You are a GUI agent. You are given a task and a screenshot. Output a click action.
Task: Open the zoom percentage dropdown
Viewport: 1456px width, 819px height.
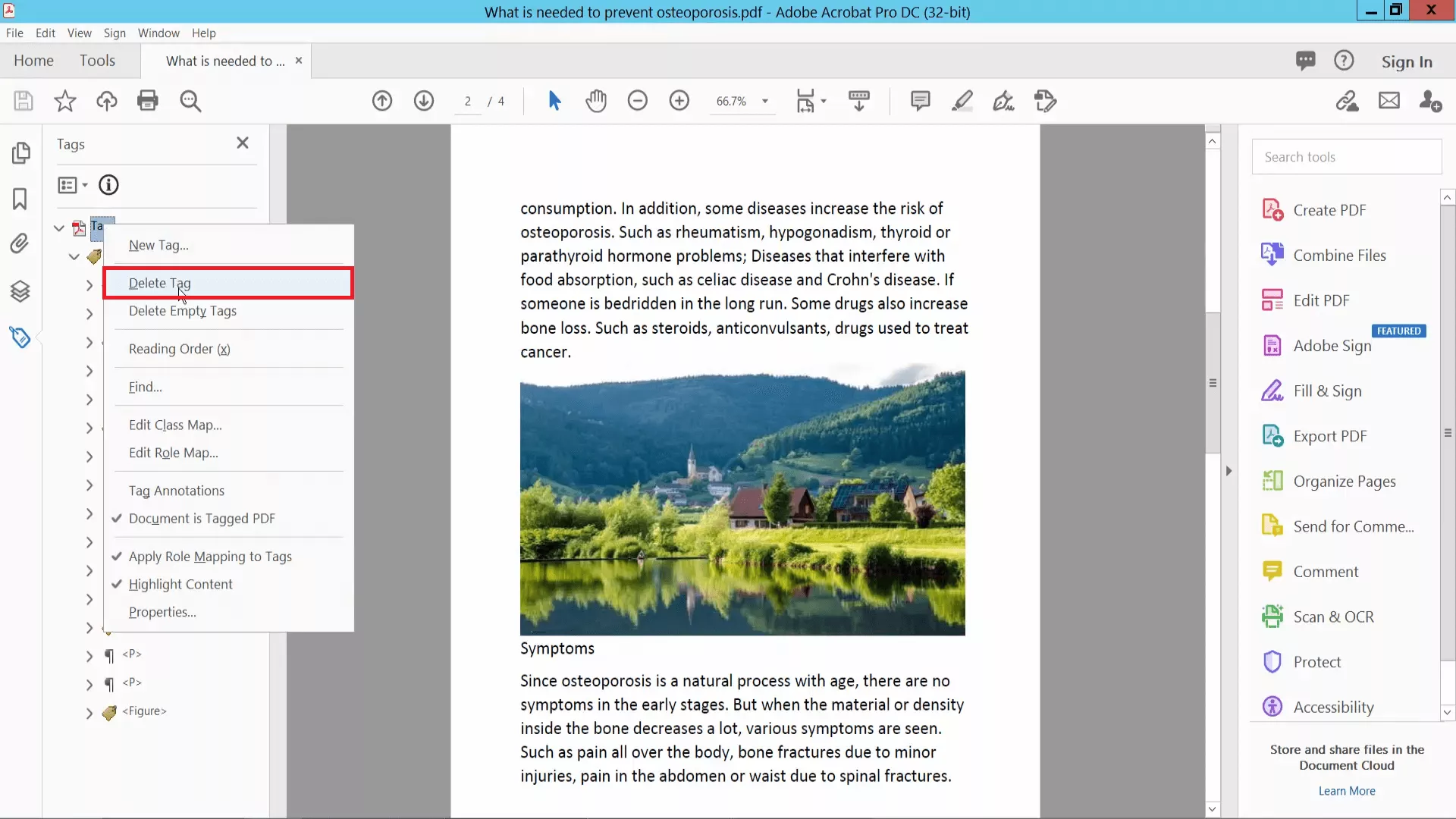tap(765, 101)
